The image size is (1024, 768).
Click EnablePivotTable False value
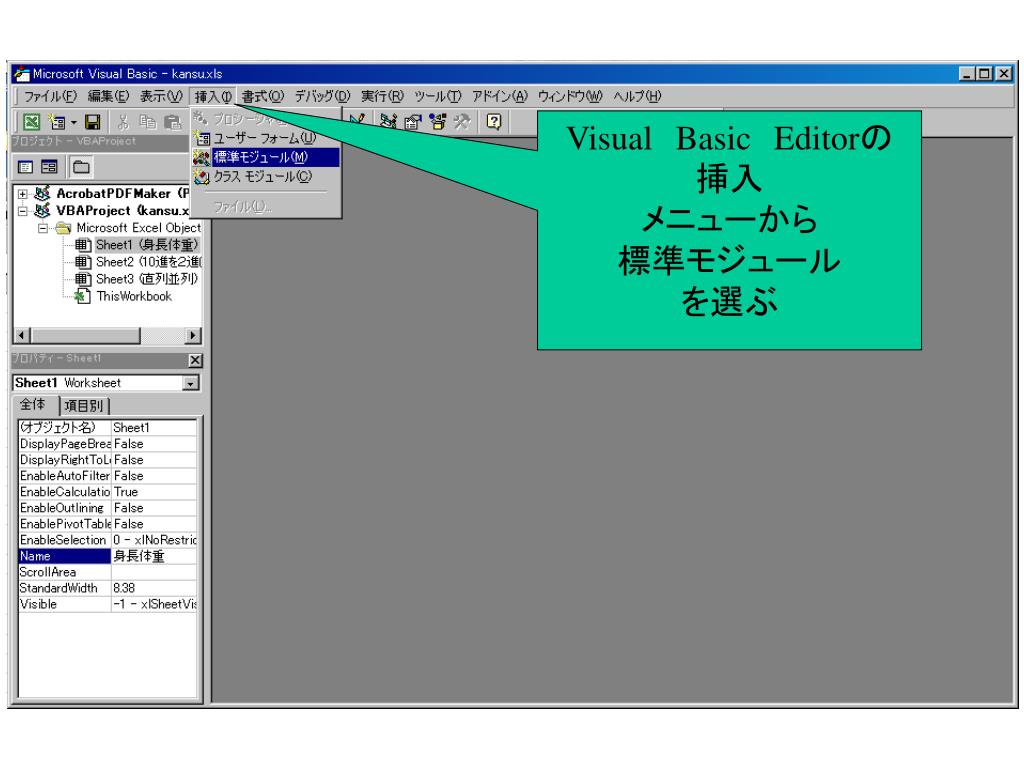(x=153, y=524)
